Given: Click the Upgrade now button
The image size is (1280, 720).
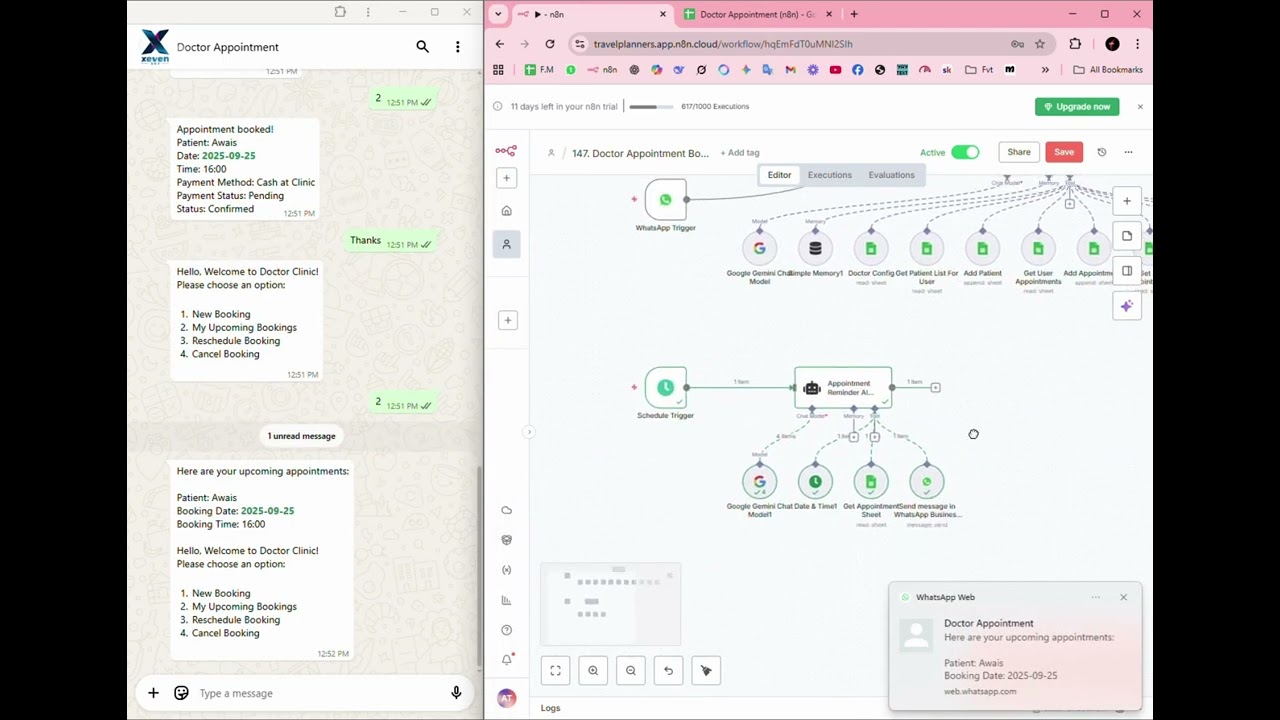Looking at the screenshot, I should point(1076,107).
